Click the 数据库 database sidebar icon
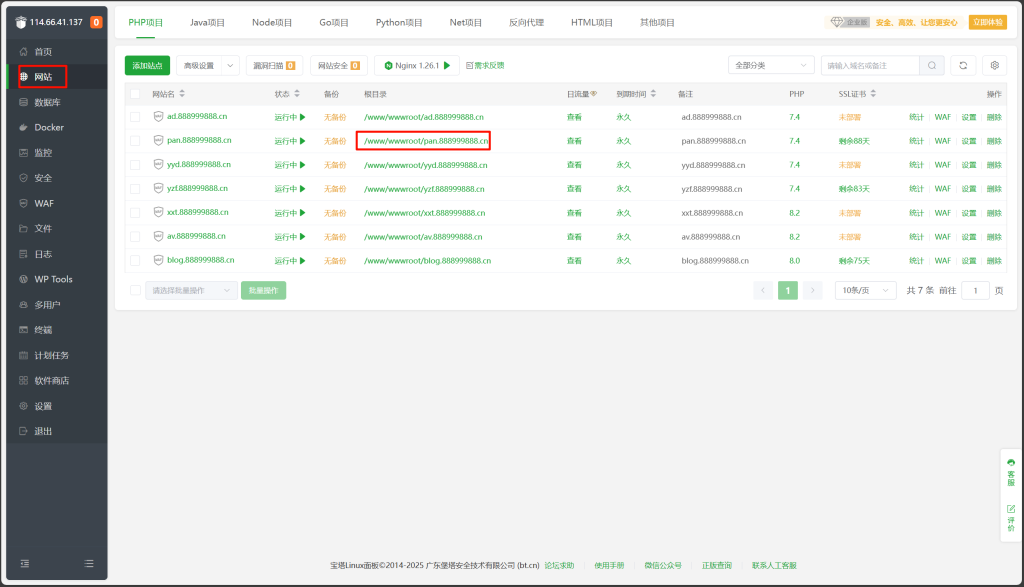Image resolution: width=1024 pixels, height=587 pixels. 23,102
